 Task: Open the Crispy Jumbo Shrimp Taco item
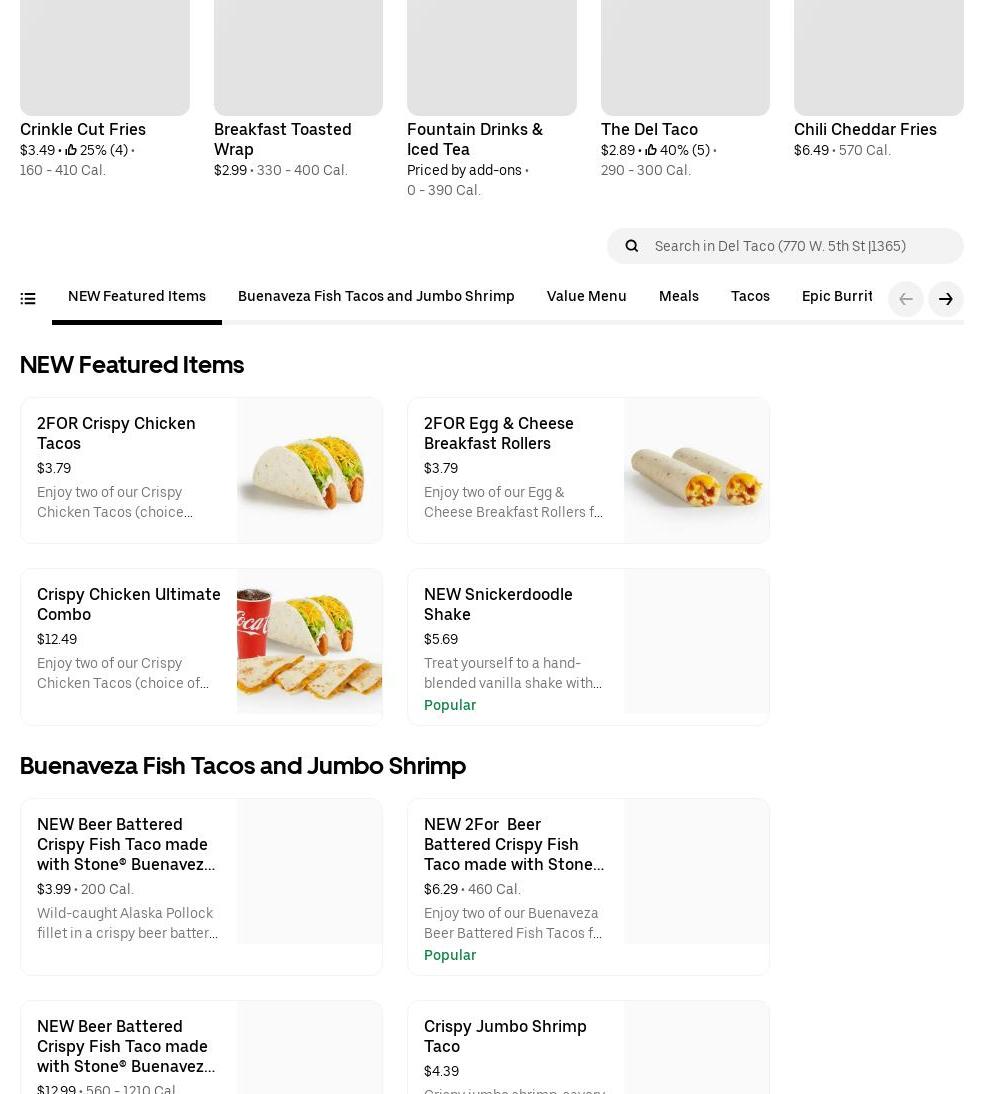[505, 1036]
